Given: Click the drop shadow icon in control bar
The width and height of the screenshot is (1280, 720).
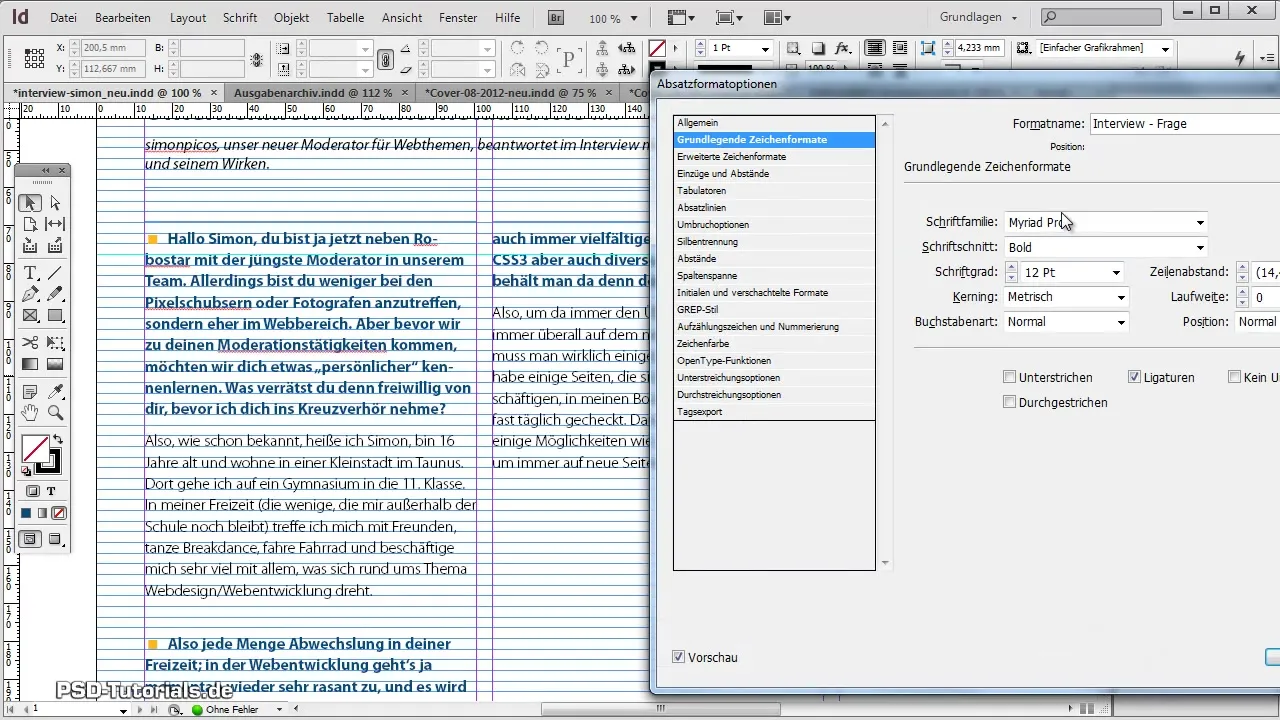Looking at the screenshot, I should [818, 49].
